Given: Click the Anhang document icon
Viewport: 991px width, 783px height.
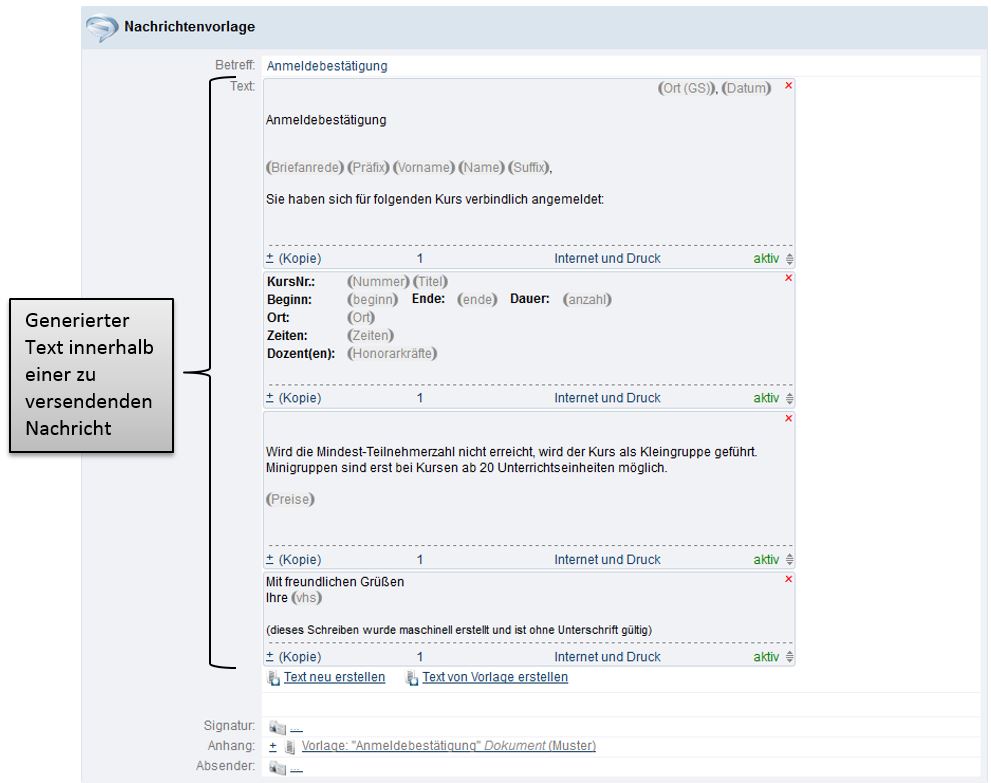Looking at the screenshot, I should (x=290, y=747).
